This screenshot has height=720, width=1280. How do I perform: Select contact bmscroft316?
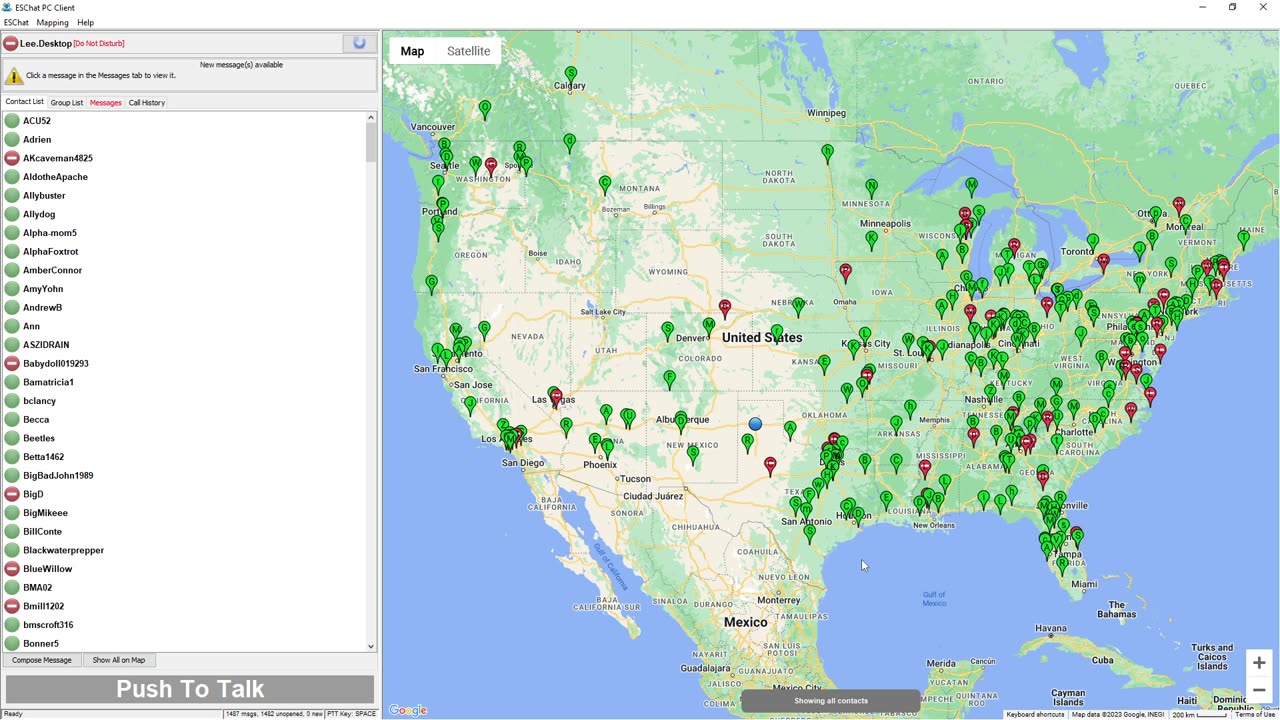48,625
